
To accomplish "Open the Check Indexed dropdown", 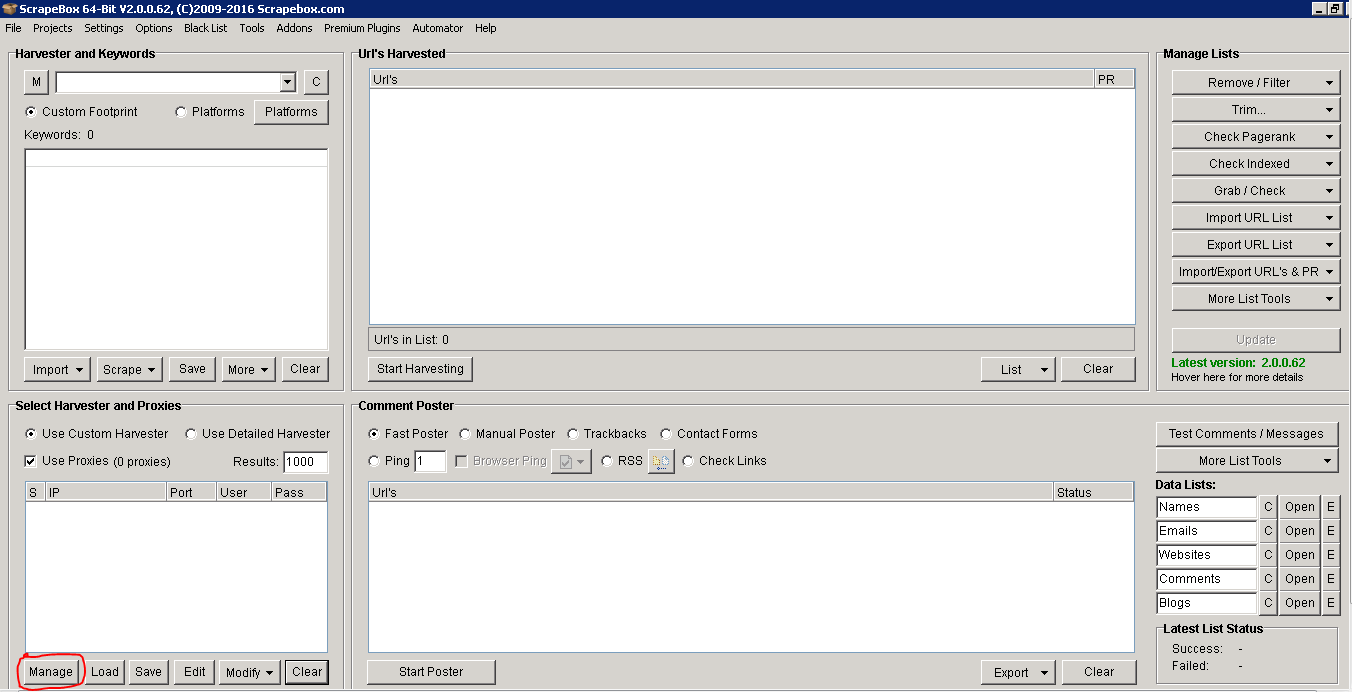I will (1256, 163).
